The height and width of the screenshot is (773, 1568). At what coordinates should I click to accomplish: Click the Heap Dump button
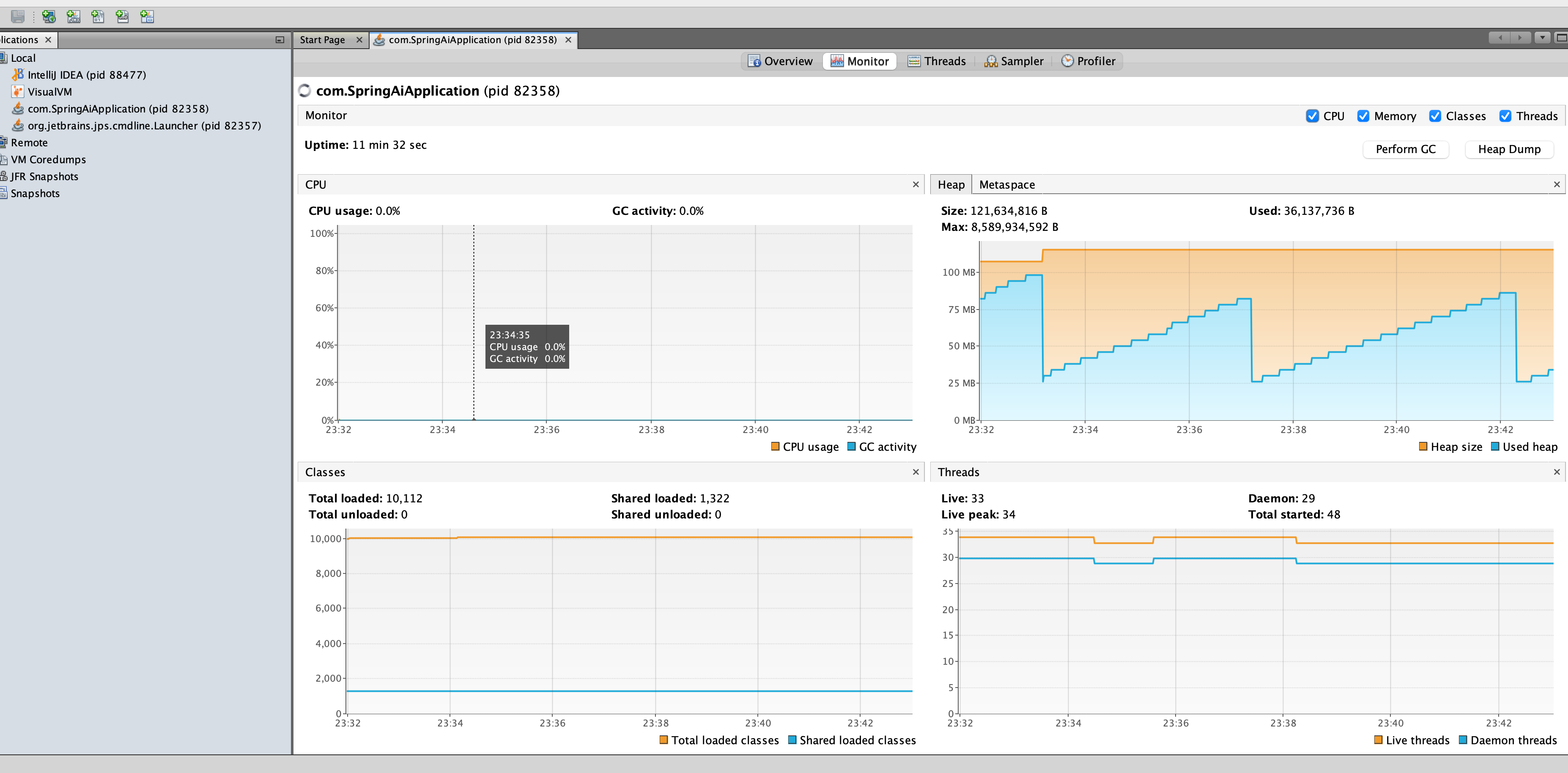pos(1509,149)
